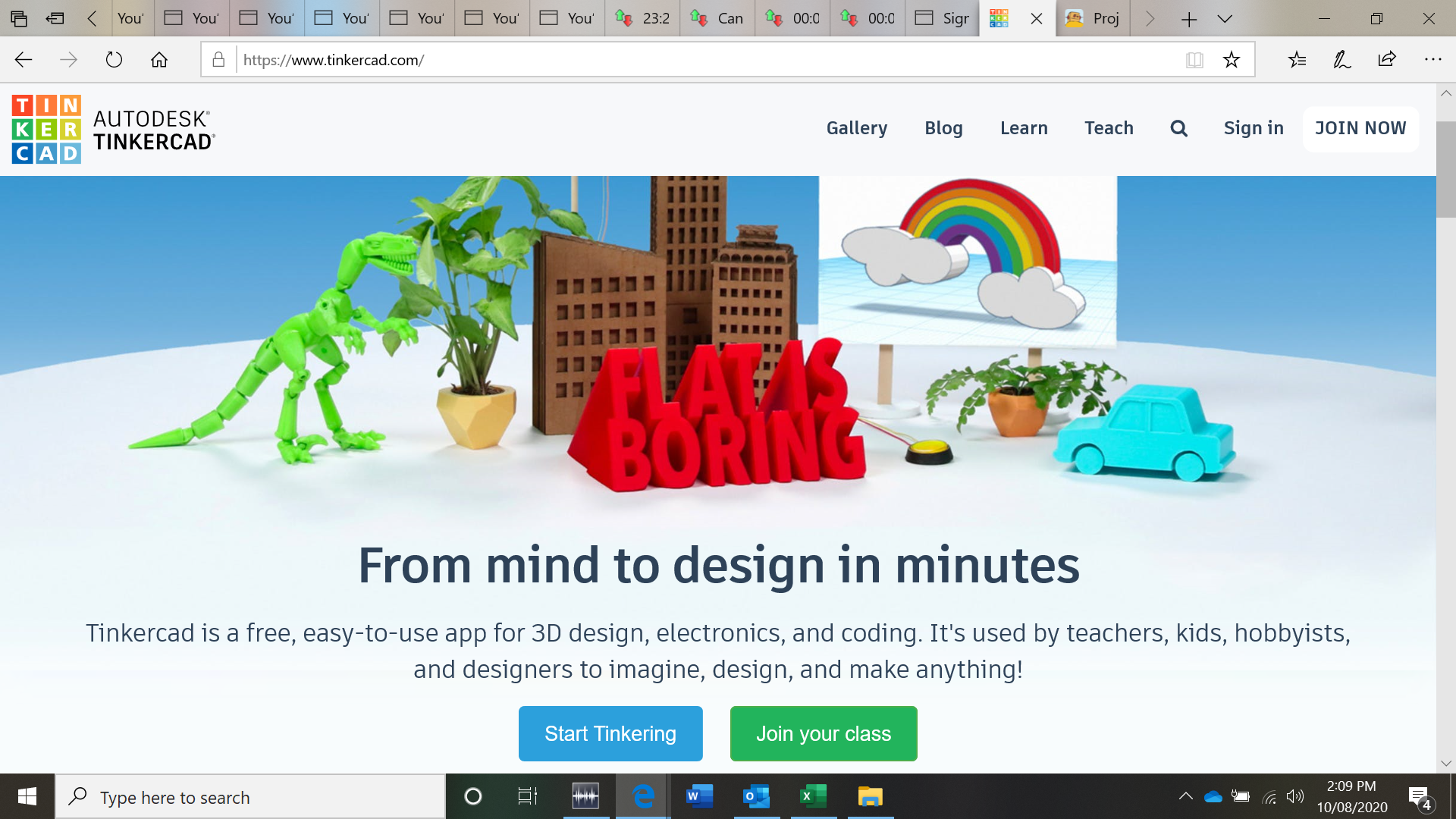Click the volume speaker tray icon
This screenshot has width=1456, height=819.
(x=1295, y=796)
